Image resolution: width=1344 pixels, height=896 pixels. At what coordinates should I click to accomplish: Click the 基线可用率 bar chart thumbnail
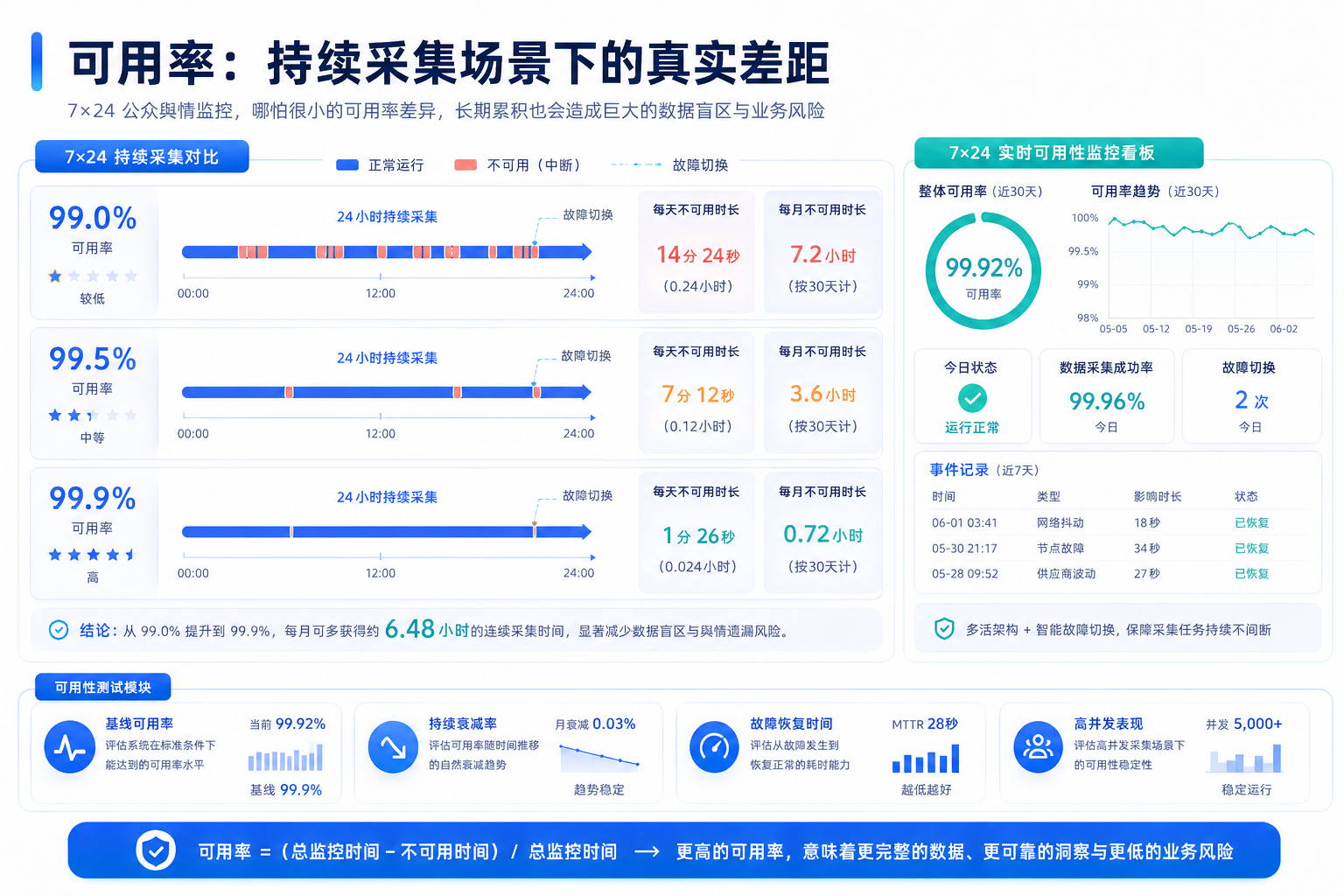click(x=285, y=757)
